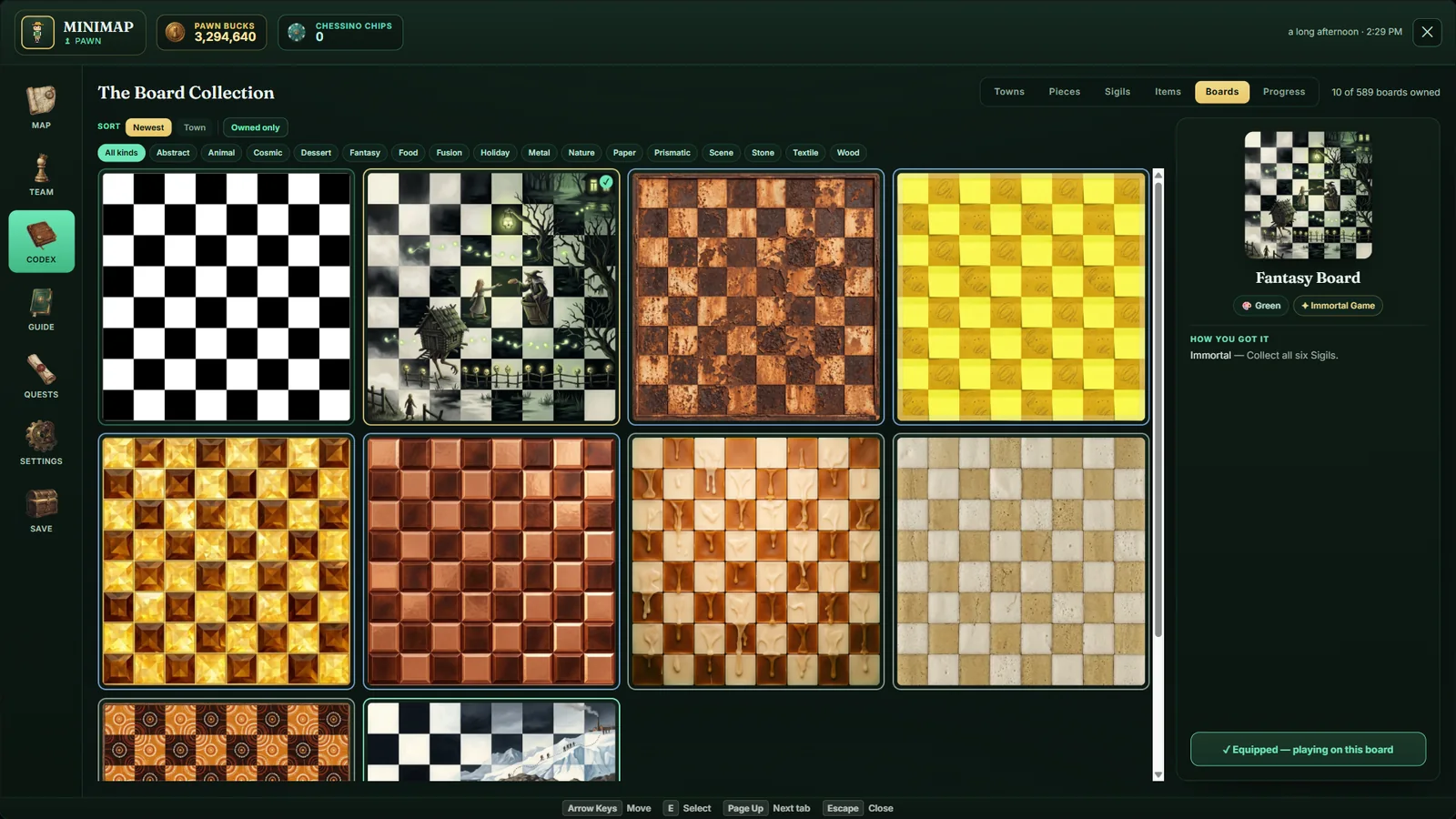Sort boards by Newest
Screen dimensions: 1456x819
148,127
